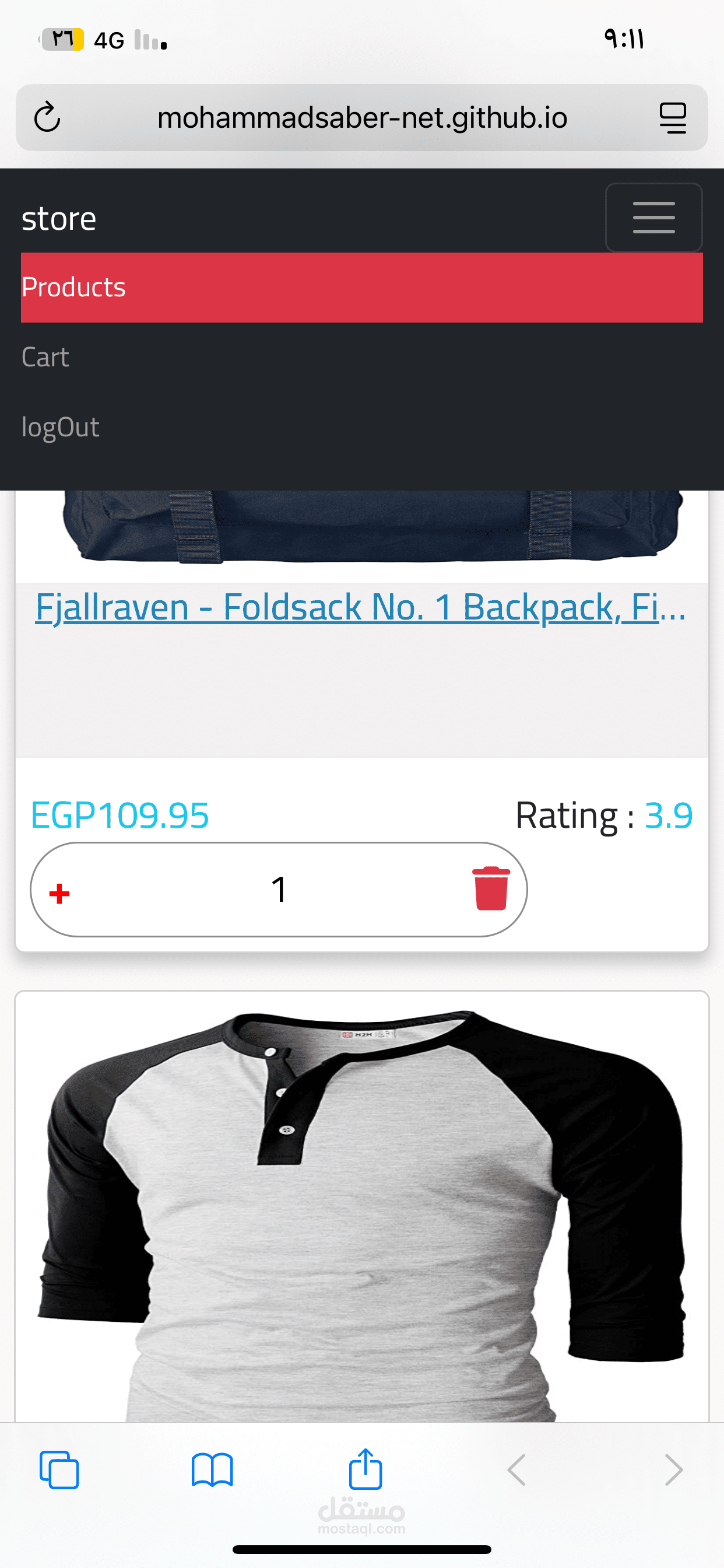The image size is (724, 1568).
Task: Increase quantity with the red plus icon
Action: point(59,894)
